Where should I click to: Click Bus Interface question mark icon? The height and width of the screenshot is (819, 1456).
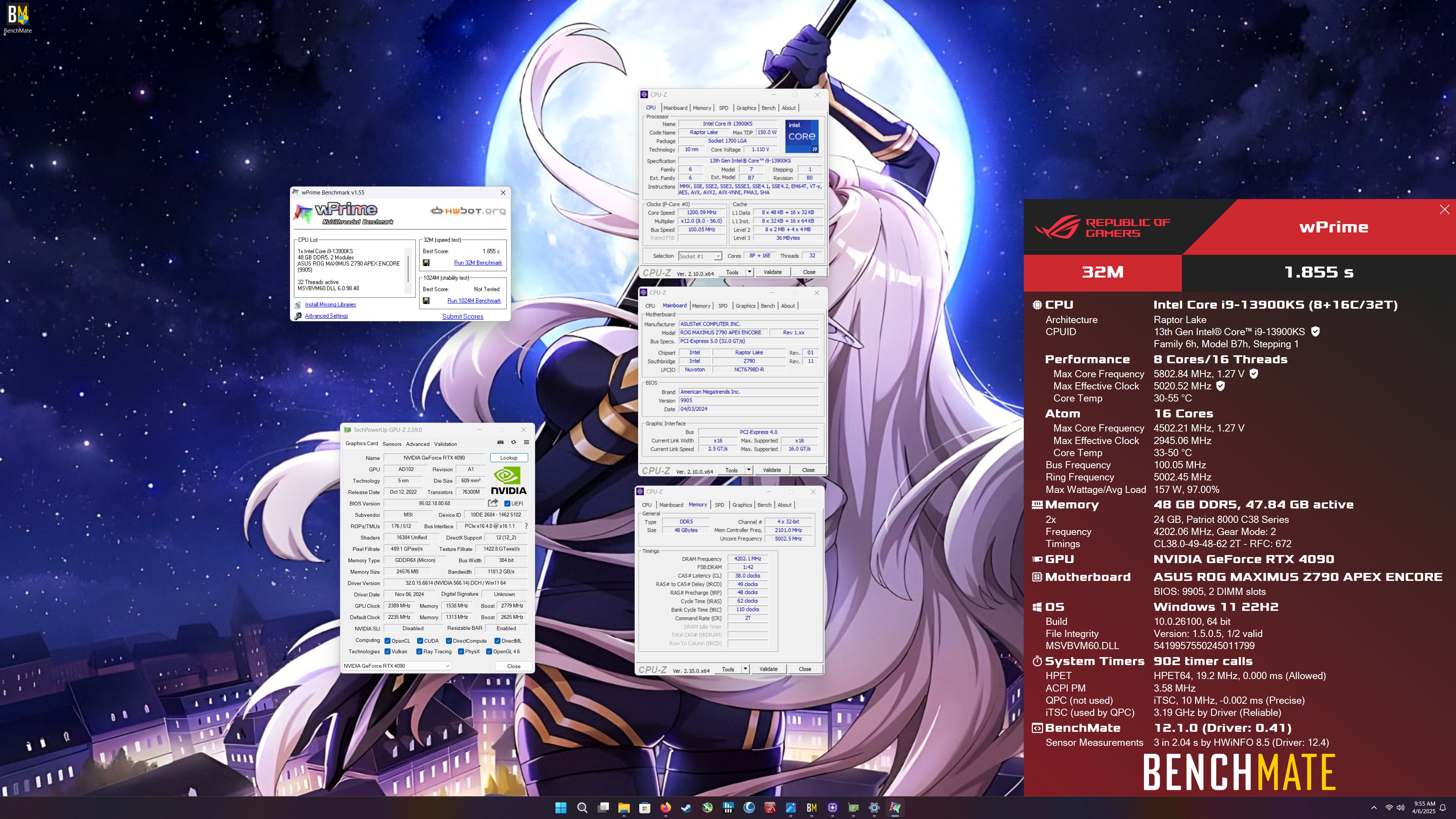click(x=526, y=526)
